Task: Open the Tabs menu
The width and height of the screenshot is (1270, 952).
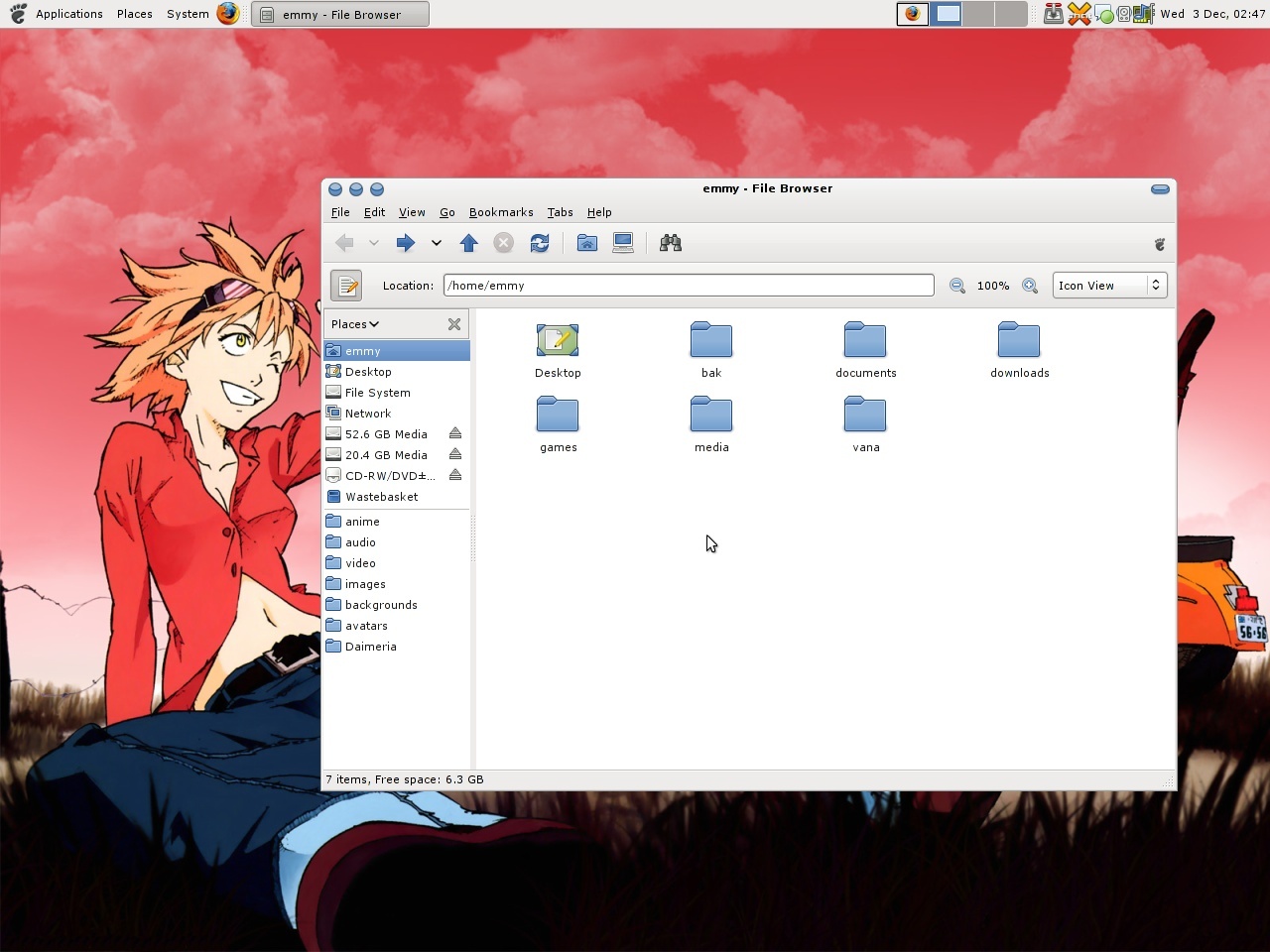Action: [x=561, y=212]
